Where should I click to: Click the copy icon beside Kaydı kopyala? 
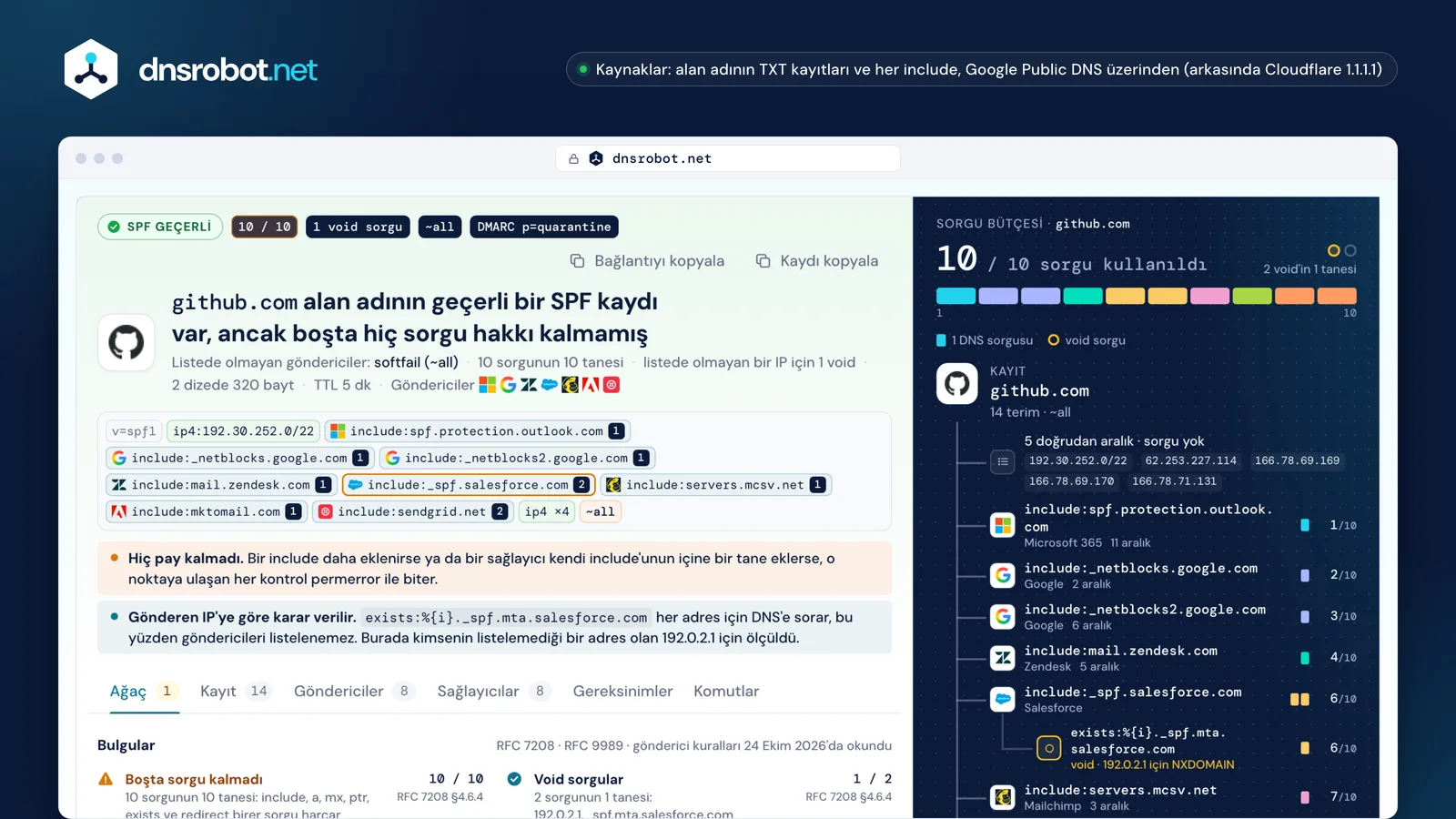[763, 261]
